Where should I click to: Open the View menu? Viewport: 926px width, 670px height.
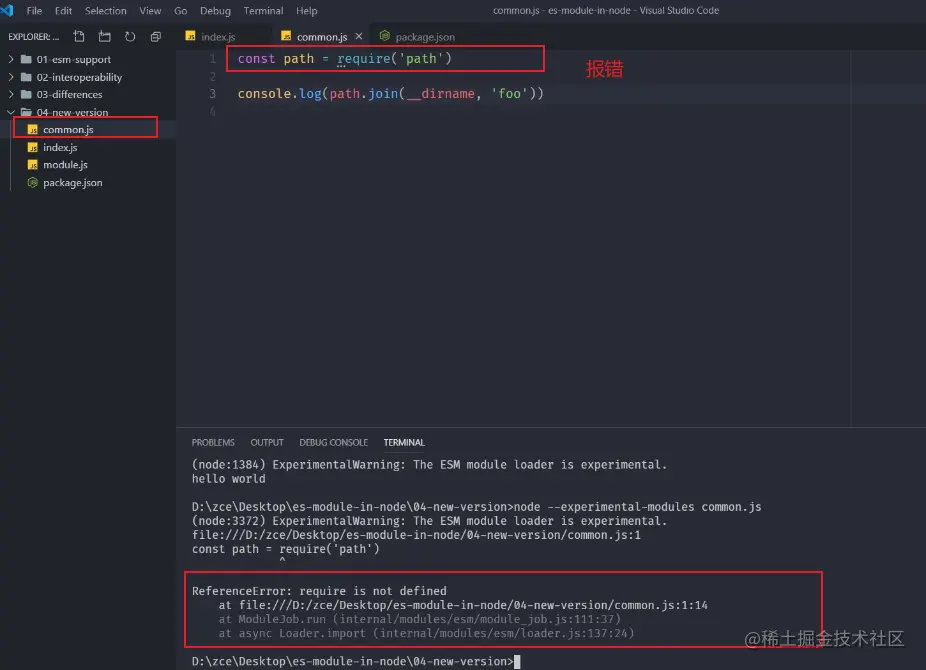[x=150, y=11]
